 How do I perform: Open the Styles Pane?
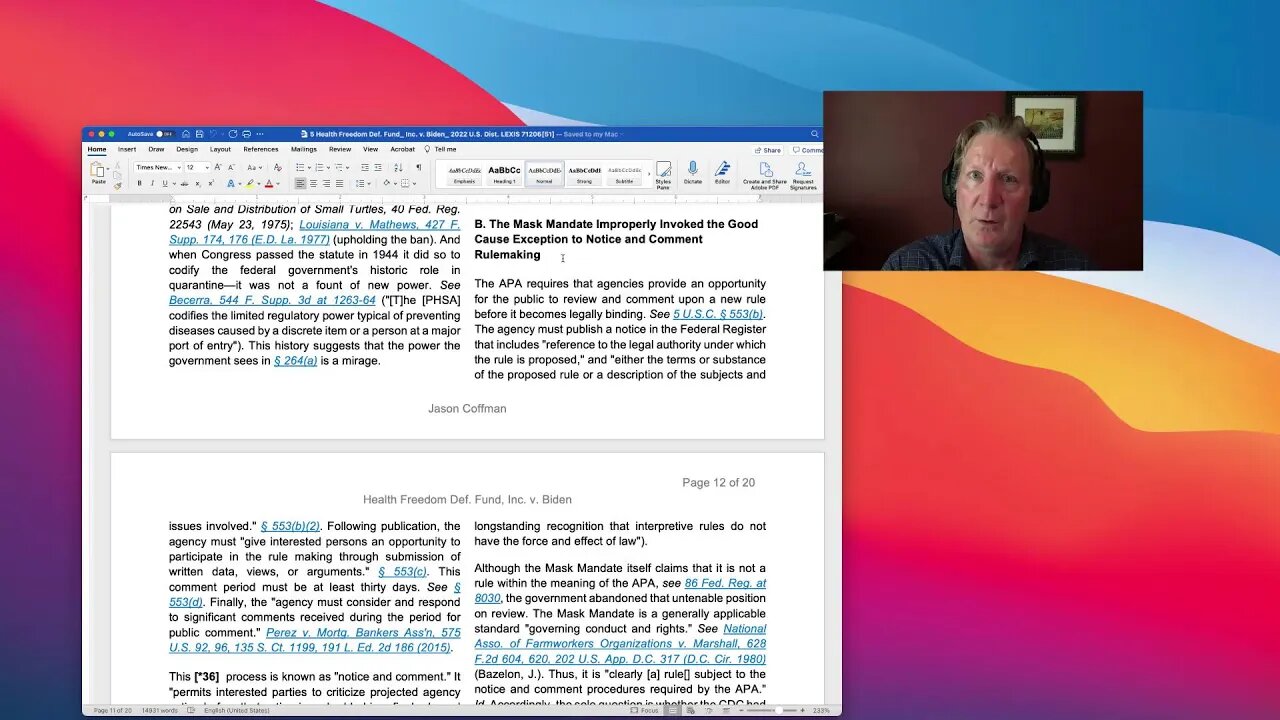(663, 175)
